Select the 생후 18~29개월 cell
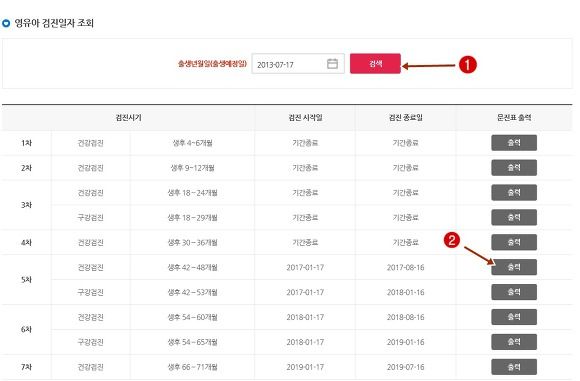 tap(192, 218)
